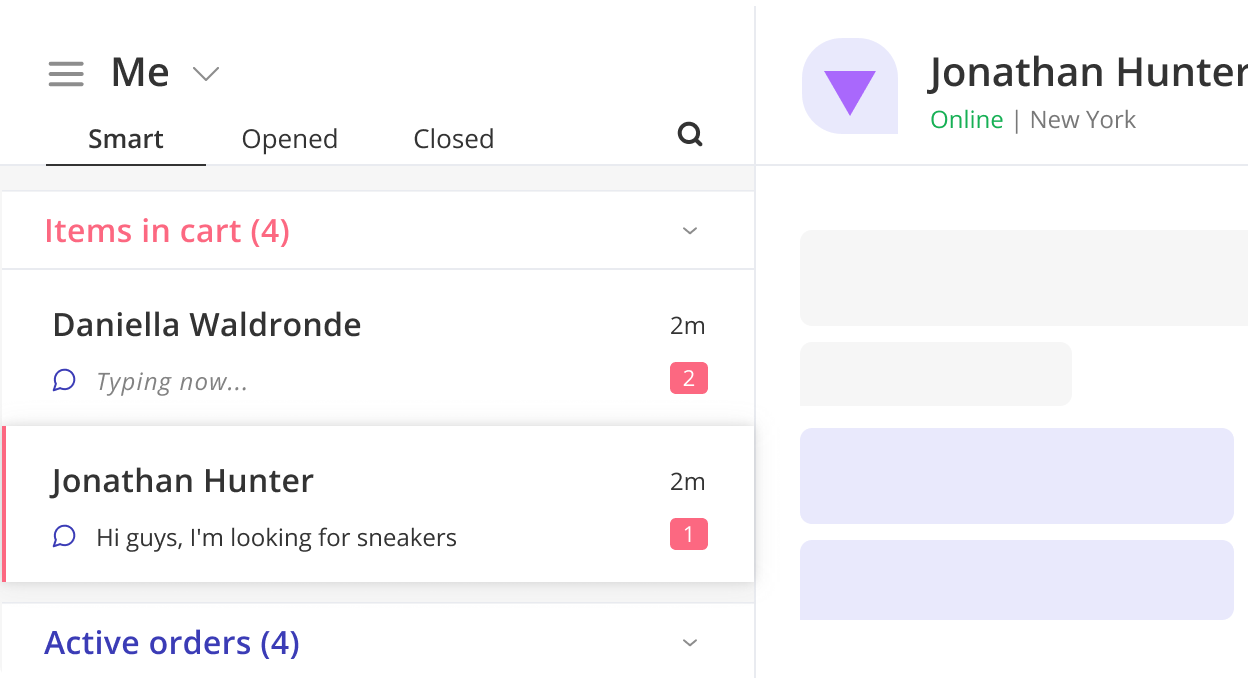Click the Online status label
This screenshot has width=1248, height=678.
[x=966, y=120]
